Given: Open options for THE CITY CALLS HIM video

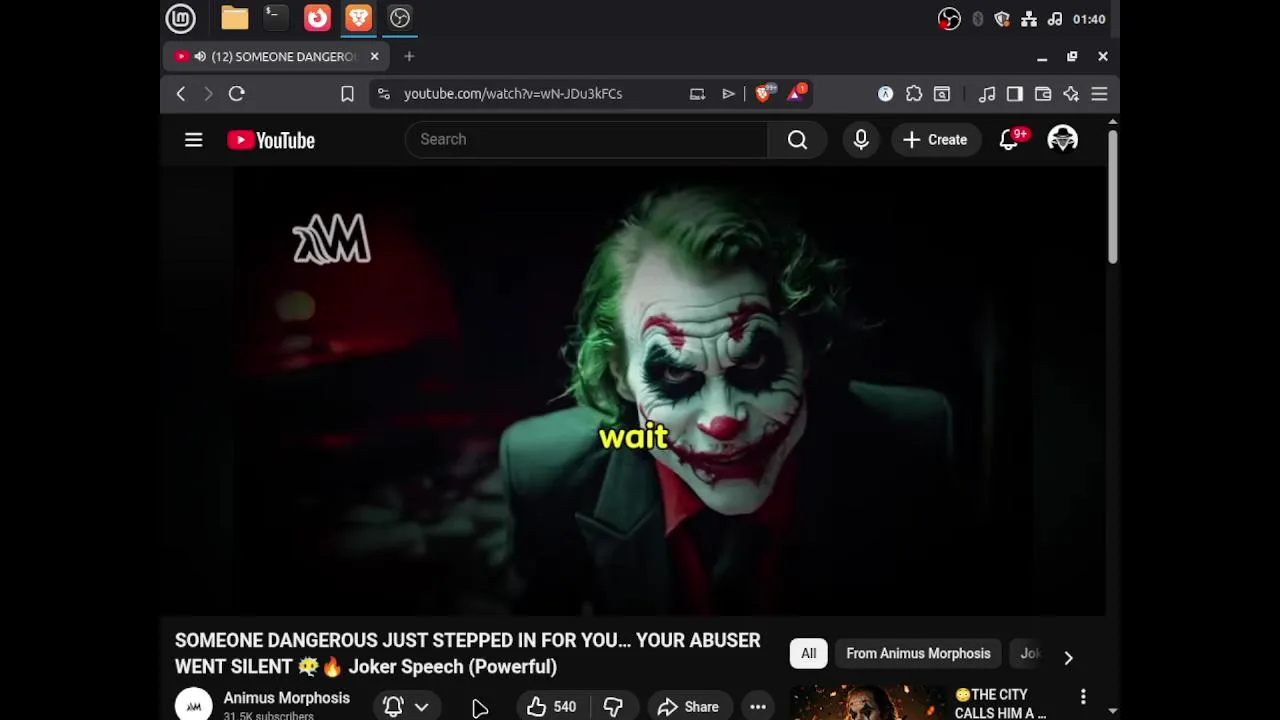Looking at the screenshot, I should (x=1083, y=696).
